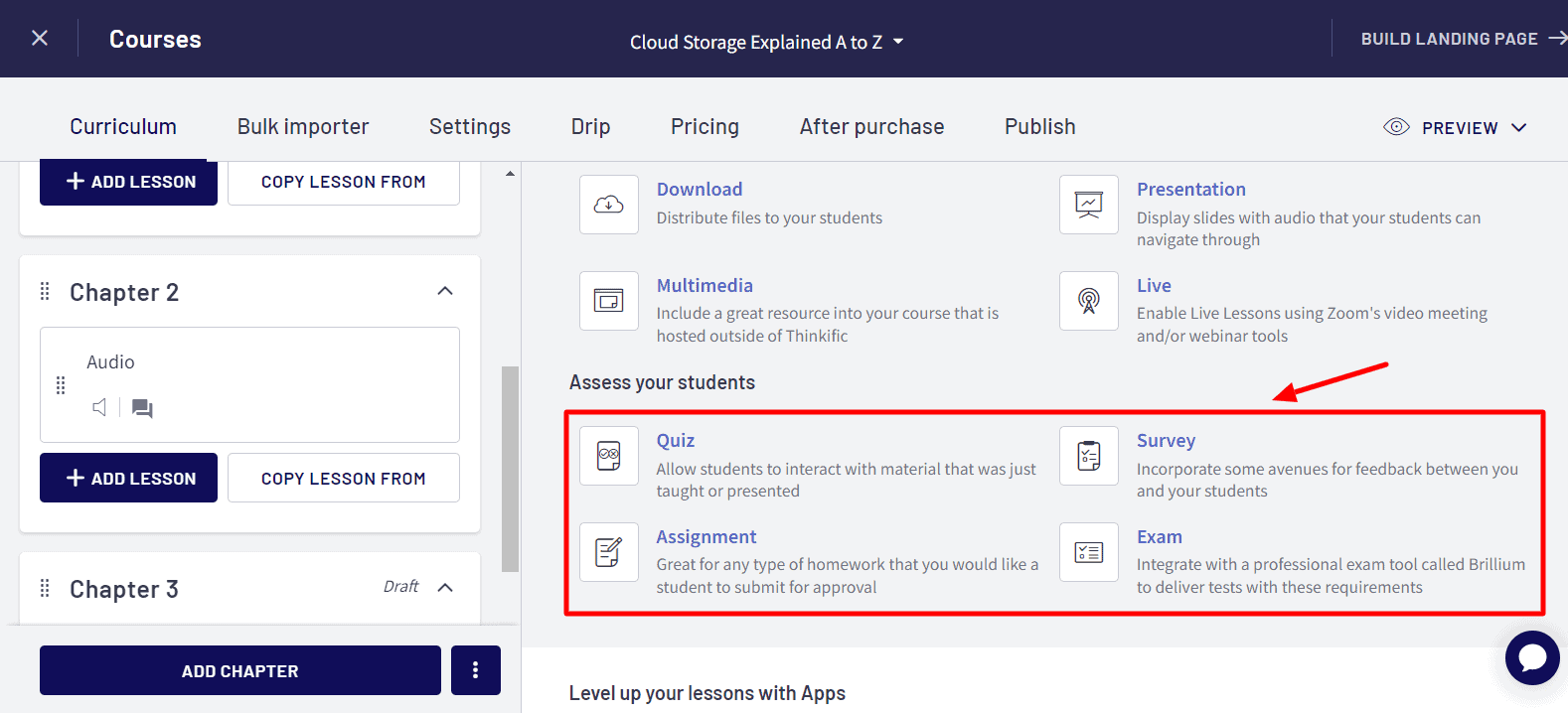Image resolution: width=1568 pixels, height=713 pixels.
Task: Open the three-dot menu beside Add Chapter
Action: [475, 671]
